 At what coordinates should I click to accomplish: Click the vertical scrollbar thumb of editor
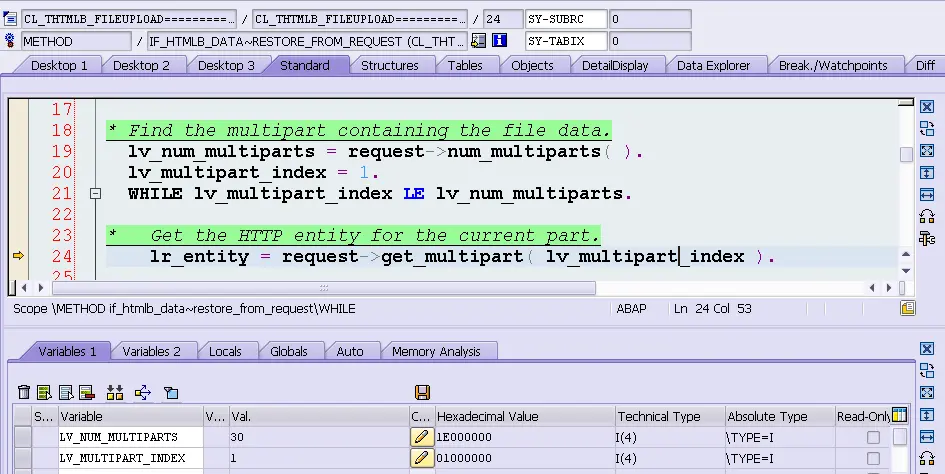906,154
